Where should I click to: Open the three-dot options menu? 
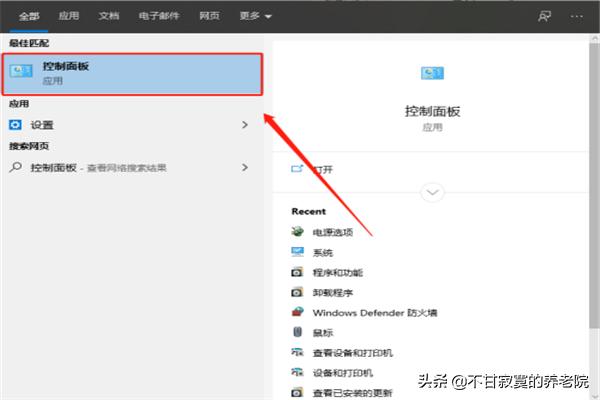[x=576, y=16]
